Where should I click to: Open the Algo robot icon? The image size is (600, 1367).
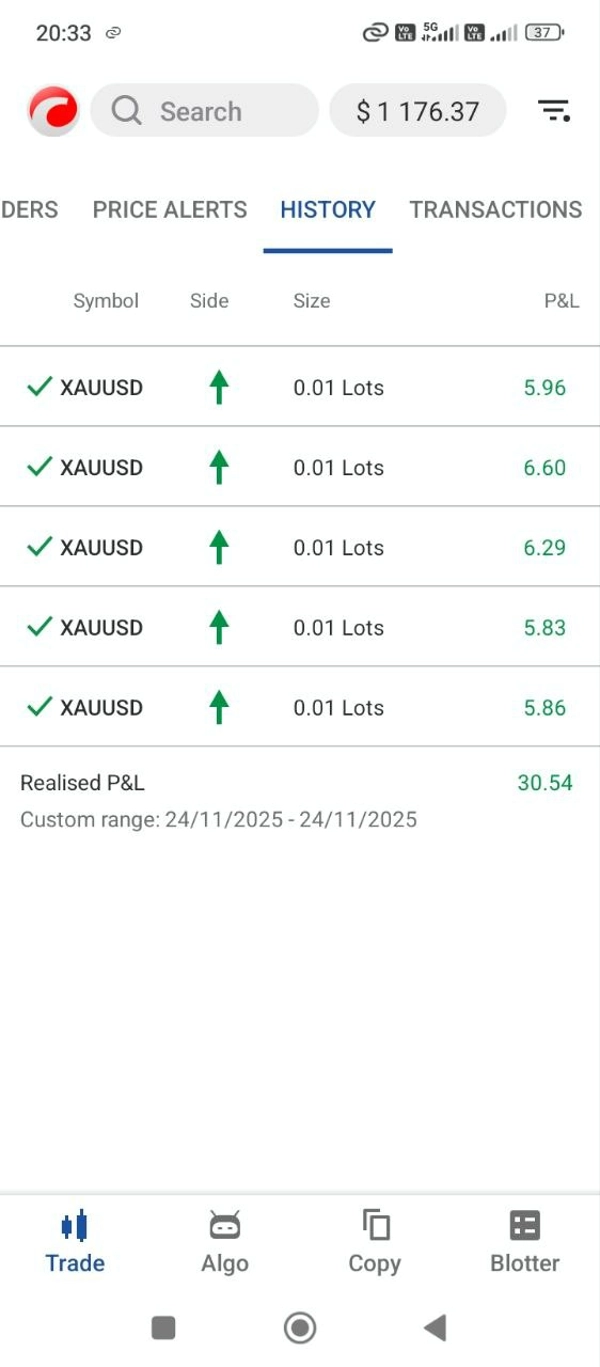[x=225, y=1226]
